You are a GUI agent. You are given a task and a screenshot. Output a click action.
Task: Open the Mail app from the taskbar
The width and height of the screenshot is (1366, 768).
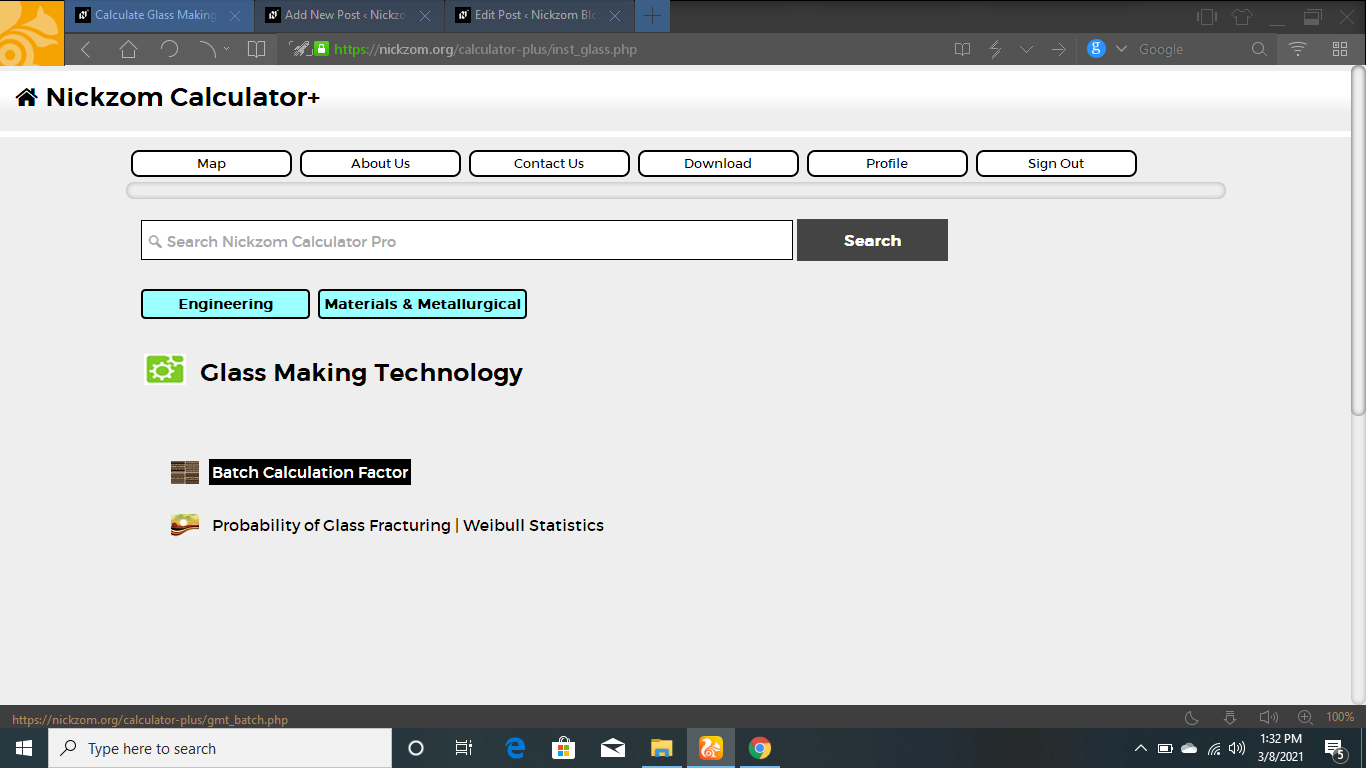(613, 748)
